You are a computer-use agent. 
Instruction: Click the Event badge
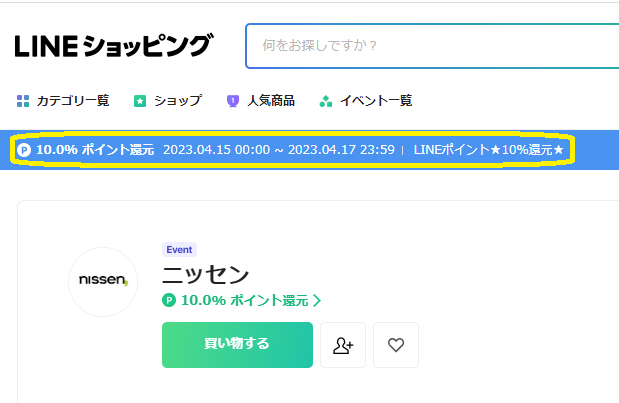click(179, 250)
